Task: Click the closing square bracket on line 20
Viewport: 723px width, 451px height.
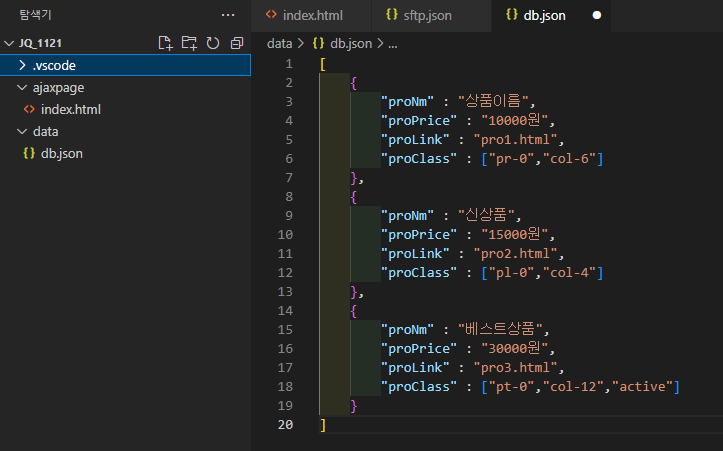Action: [x=323, y=425]
